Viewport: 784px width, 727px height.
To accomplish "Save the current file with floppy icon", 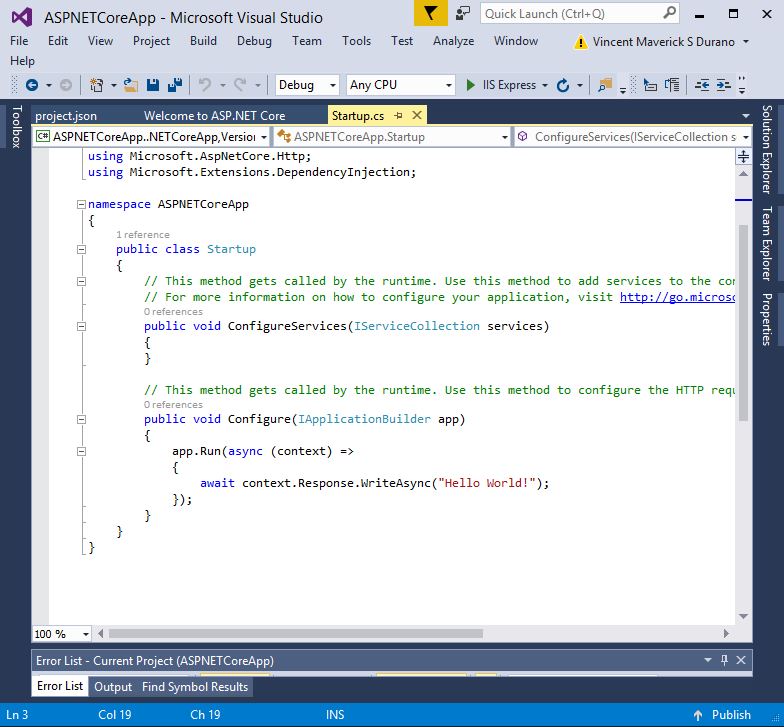I will pos(153,85).
